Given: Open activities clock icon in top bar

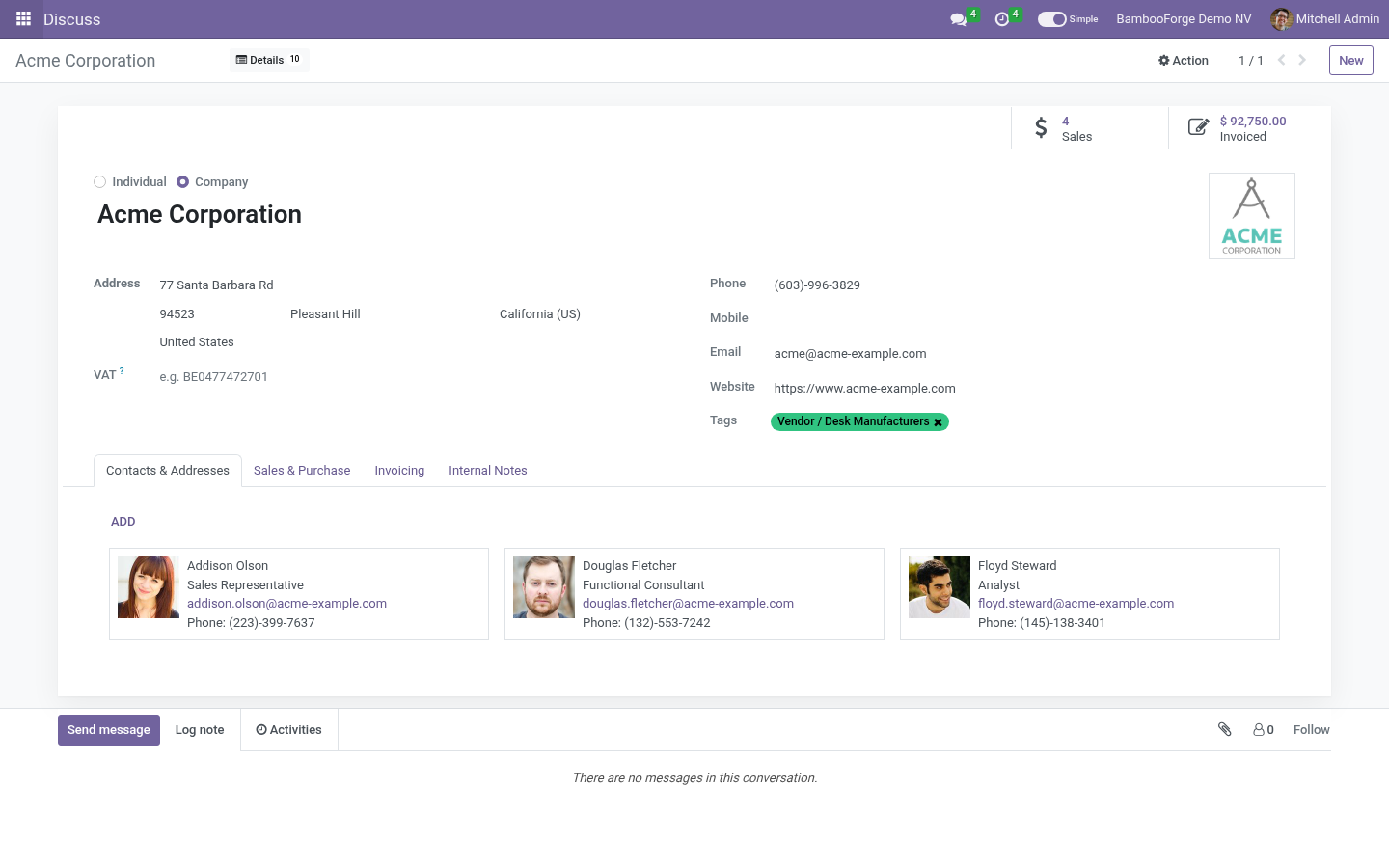Looking at the screenshot, I should pyautogui.click(x=1002, y=19).
